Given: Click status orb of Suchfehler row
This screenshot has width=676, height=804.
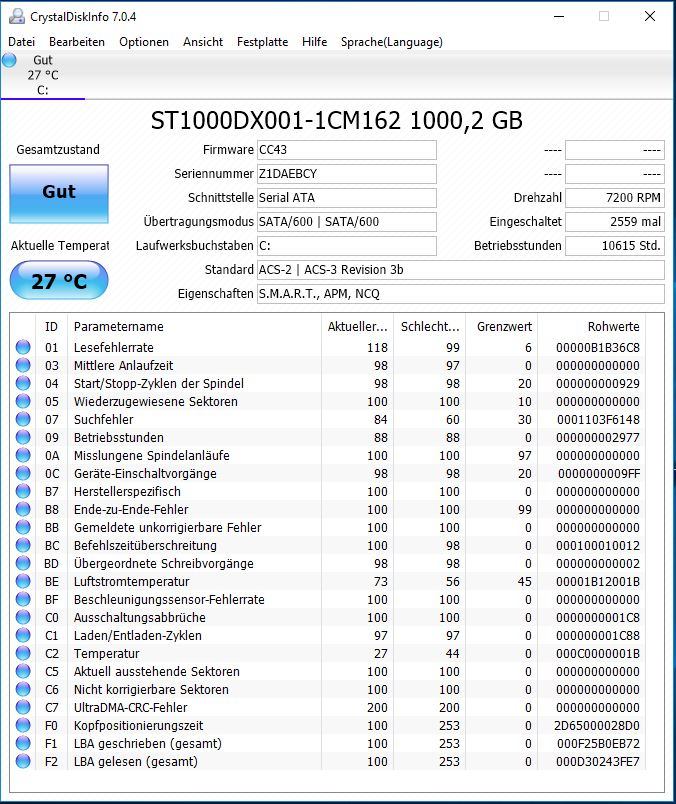Looking at the screenshot, I should (x=23, y=419).
